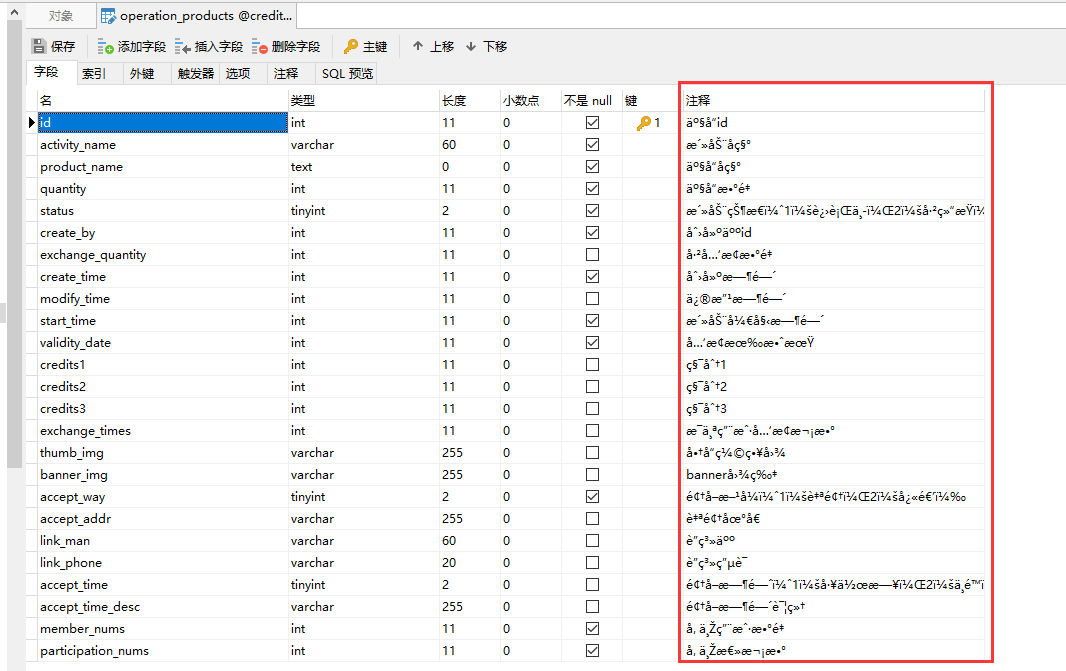Viewport: 1066px width, 671px height.
Task: Click the primary key marker on id row
Action: click(646, 123)
